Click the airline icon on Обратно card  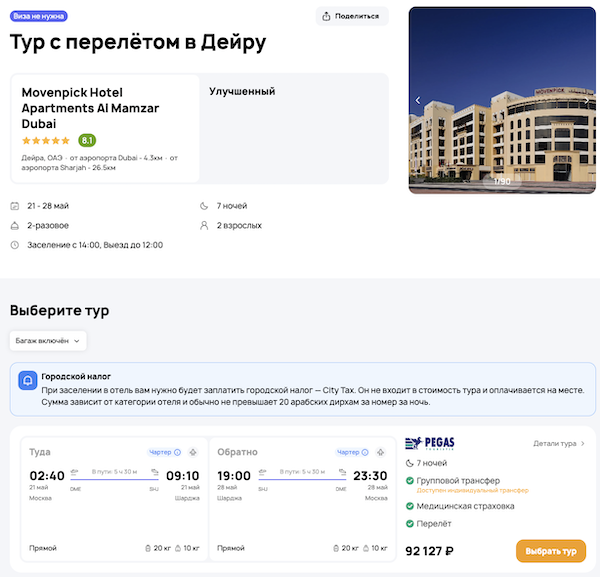[x=382, y=452]
